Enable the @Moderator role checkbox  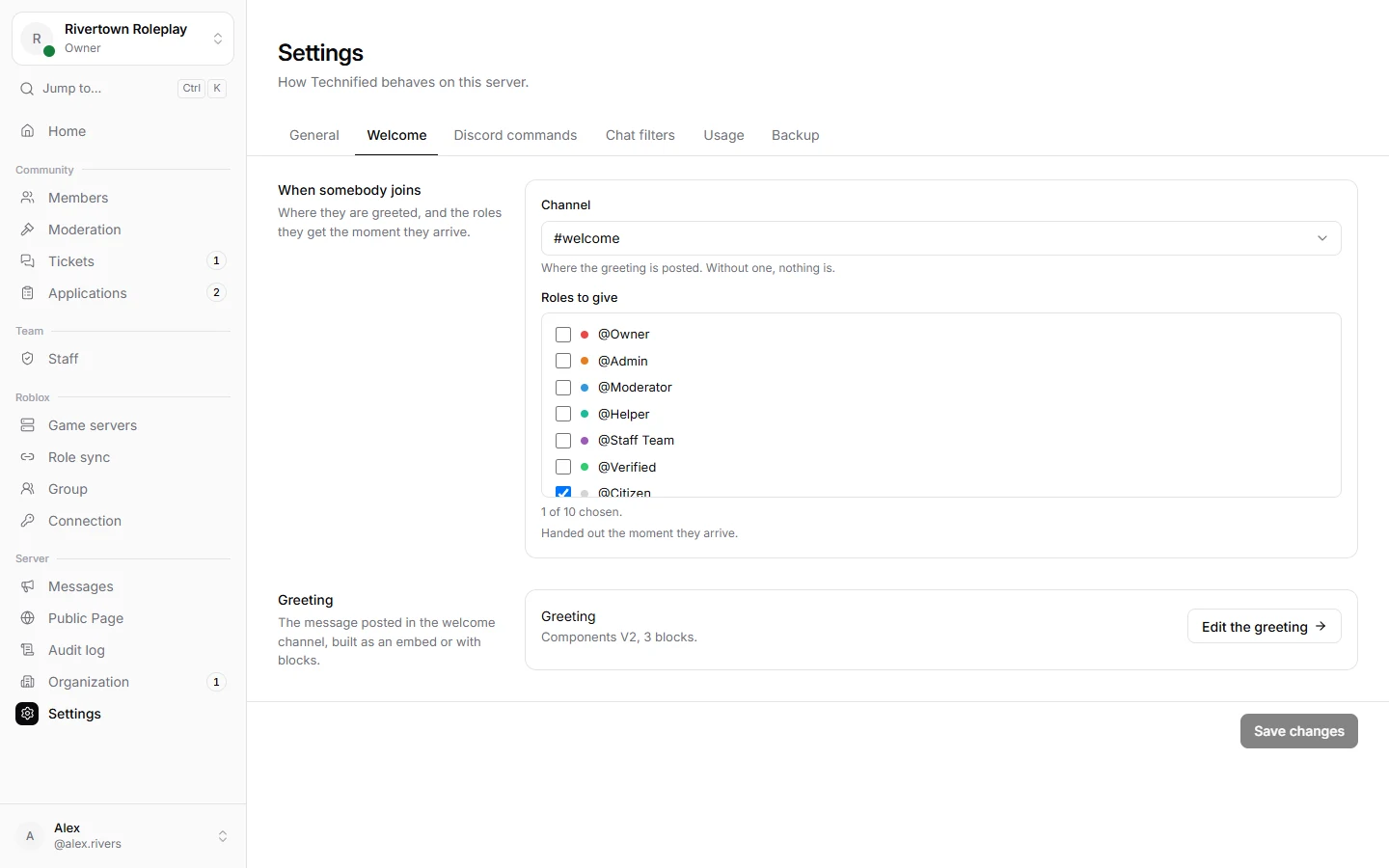563,388
